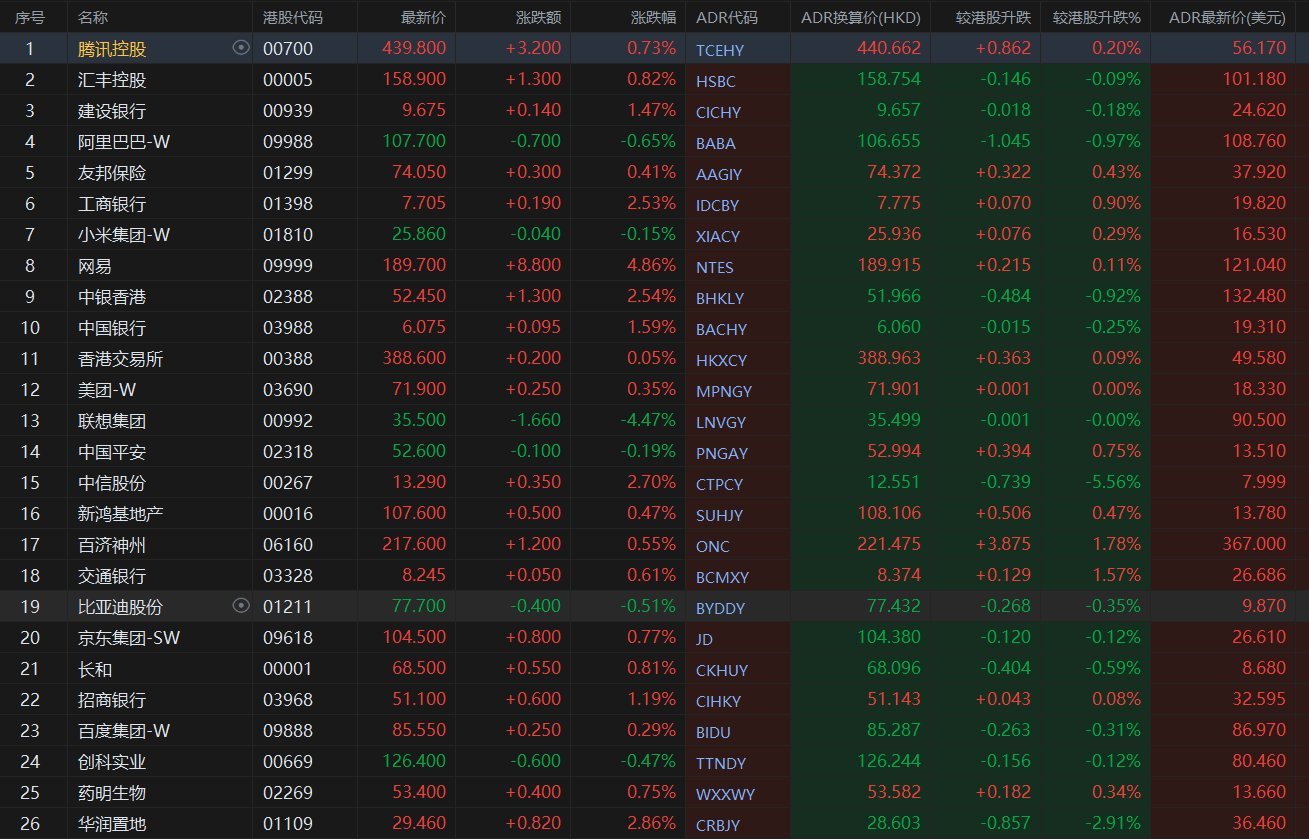The width and height of the screenshot is (1309, 839).
Task: Pick the 中国银行 stock name
Action: pyautogui.click(x=112, y=327)
